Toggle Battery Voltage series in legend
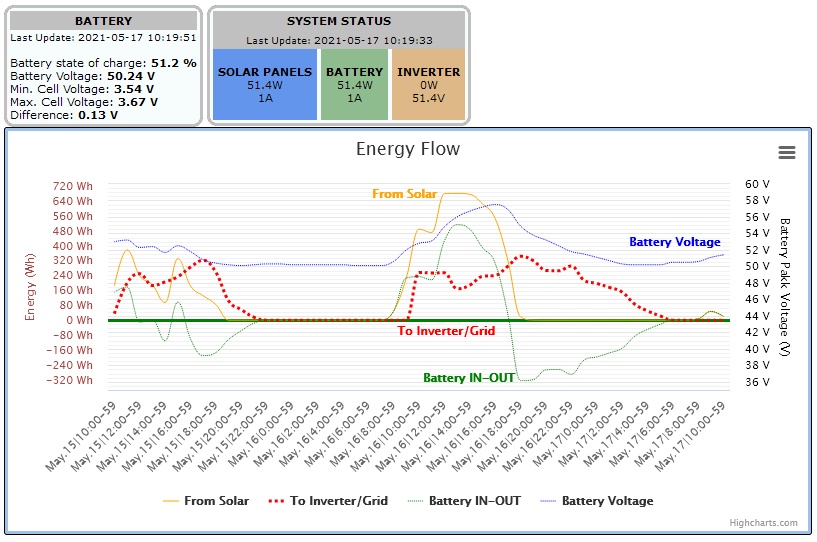 click(597, 501)
